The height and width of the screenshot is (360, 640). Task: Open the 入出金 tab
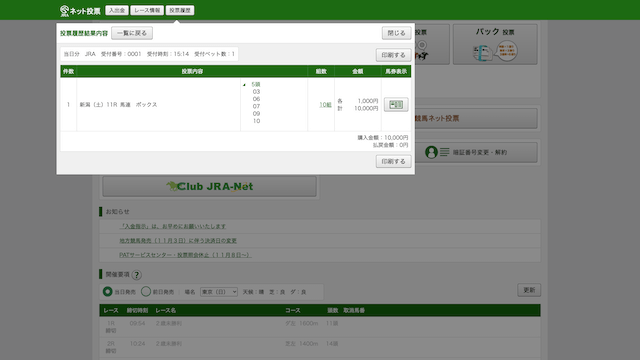(x=117, y=10)
